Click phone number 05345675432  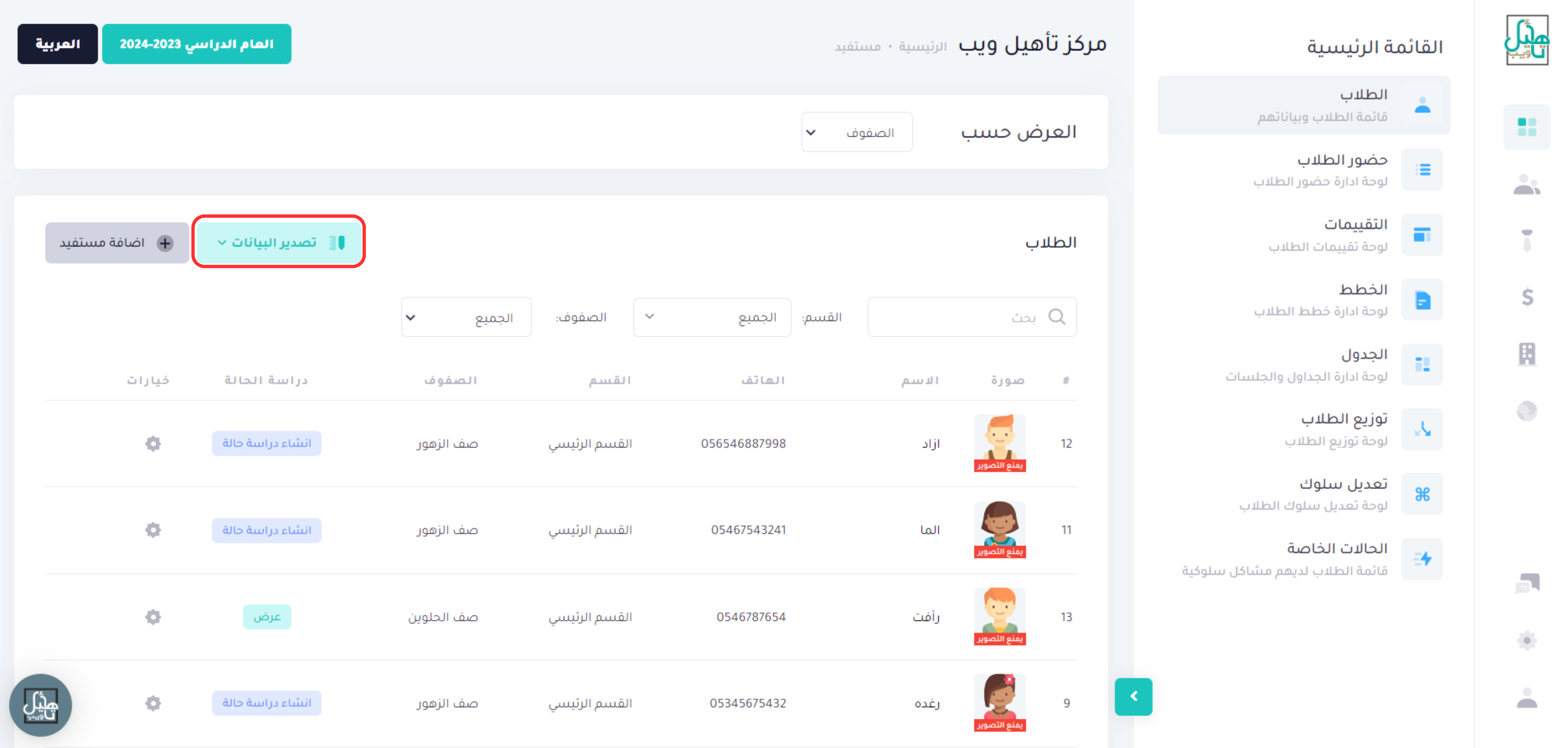tap(748, 704)
